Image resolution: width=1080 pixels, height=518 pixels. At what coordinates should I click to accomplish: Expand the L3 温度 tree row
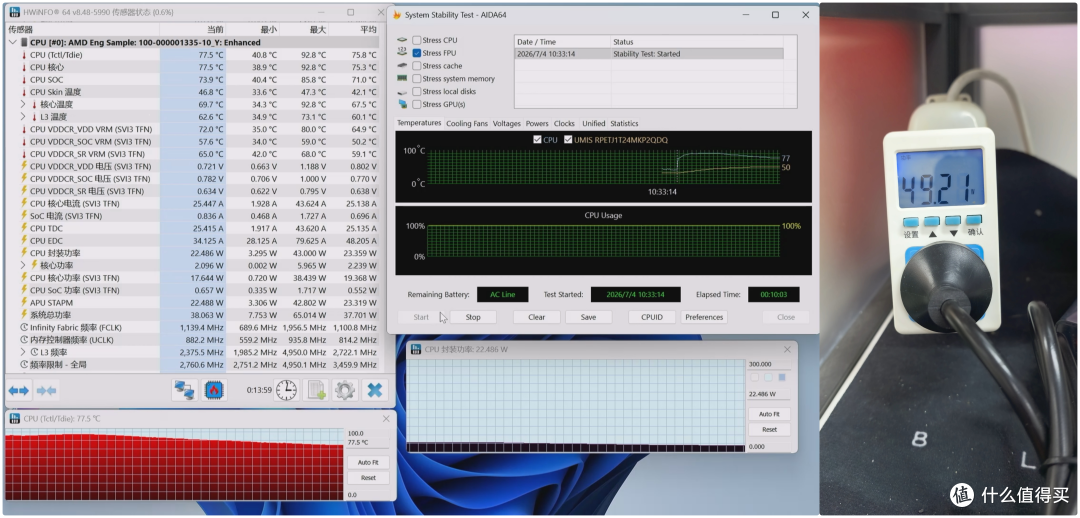pyautogui.click(x=23, y=116)
